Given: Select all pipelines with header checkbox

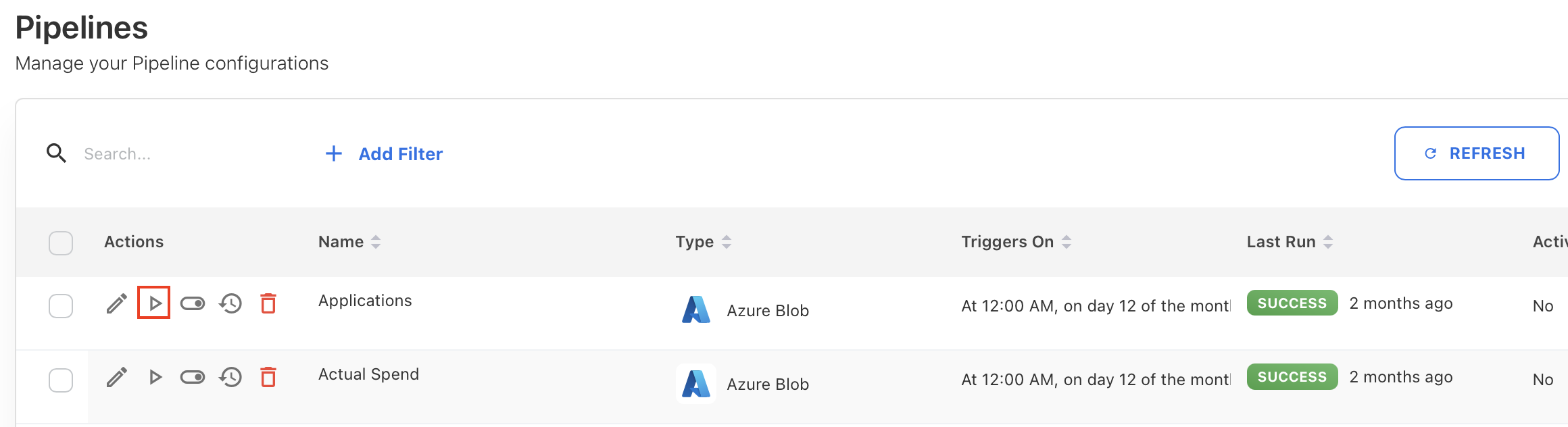Looking at the screenshot, I should 61,243.
